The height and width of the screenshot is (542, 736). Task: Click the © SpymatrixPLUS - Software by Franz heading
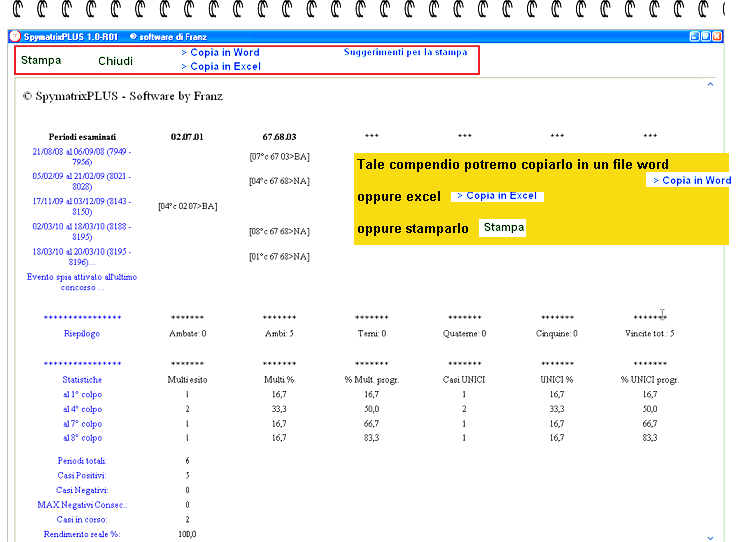coord(123,96)
